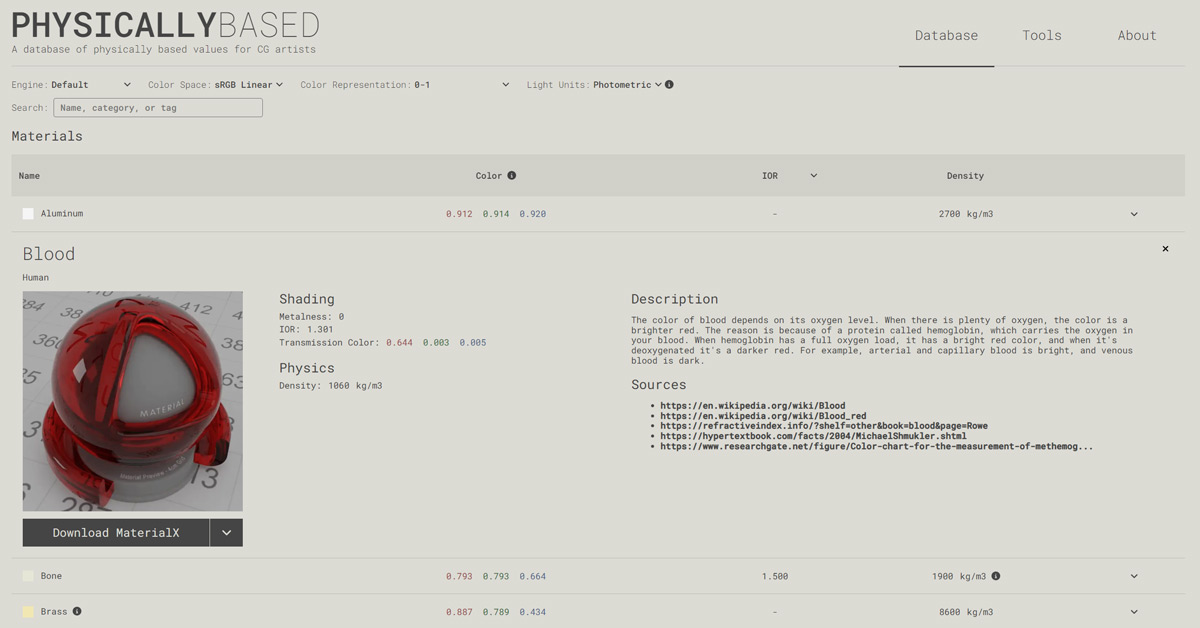Image resolution: width=1200 pixels, height=628 pixels.
Task: Go to the About page
Action: click(x=1137, y=35)
